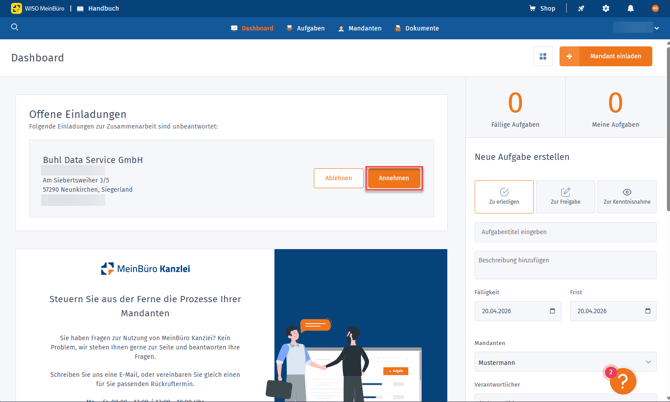Screen dimensions: 670x402
Task: Click Fällige Aufgaben counter
Action: [x=515, y=109]
